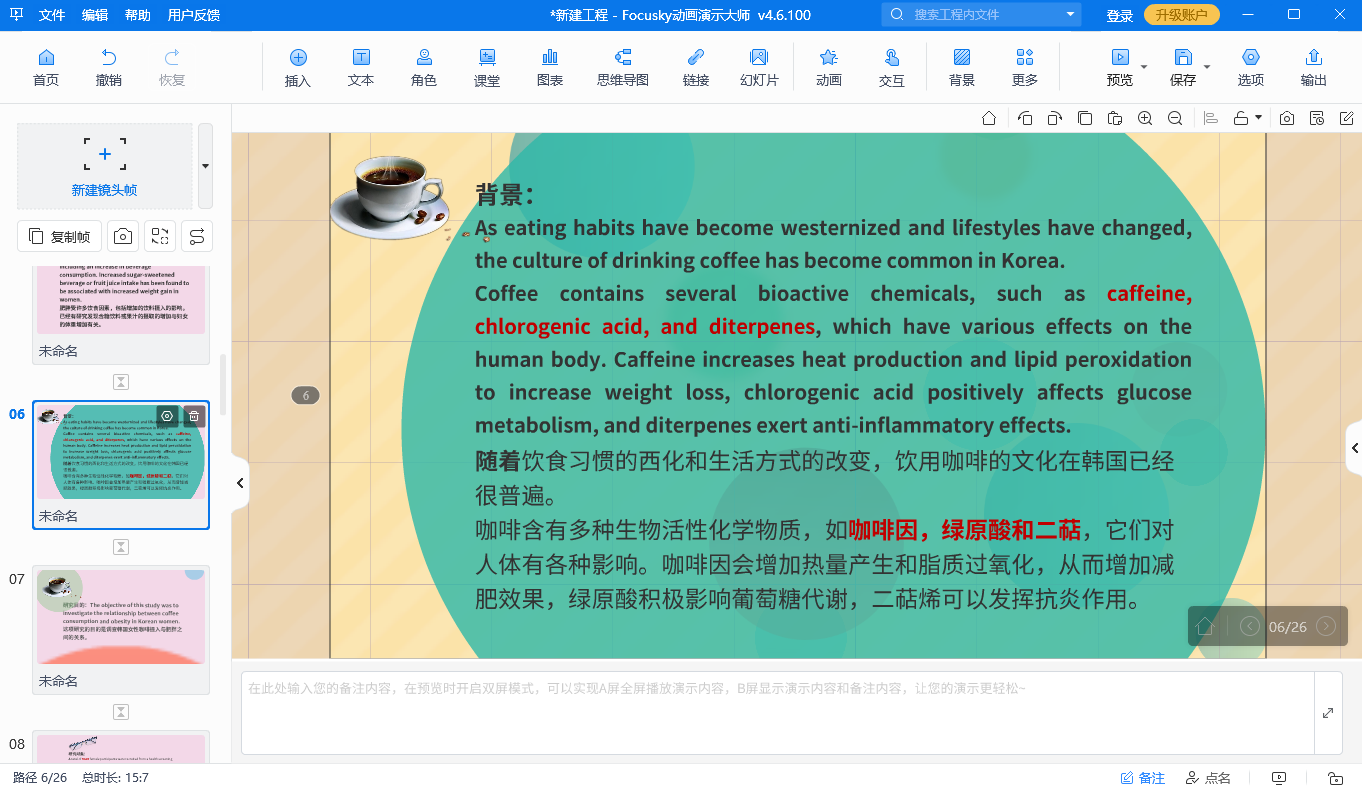Click the frame swap icon beside camera
Screen dimensions: 1362x789
pos(160,236)
